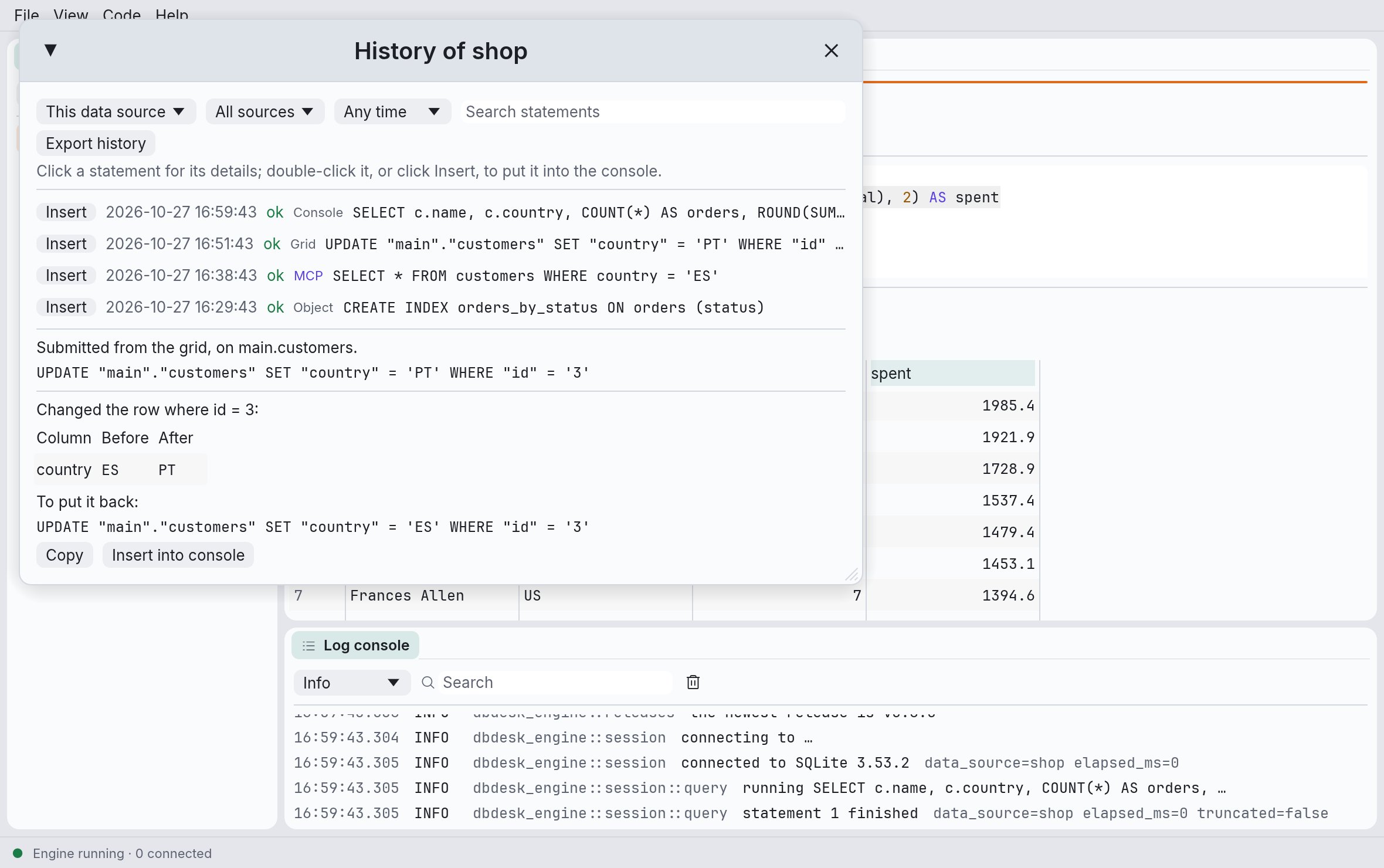
Task: Open the All sources dropdown
Action: point(264,111)
